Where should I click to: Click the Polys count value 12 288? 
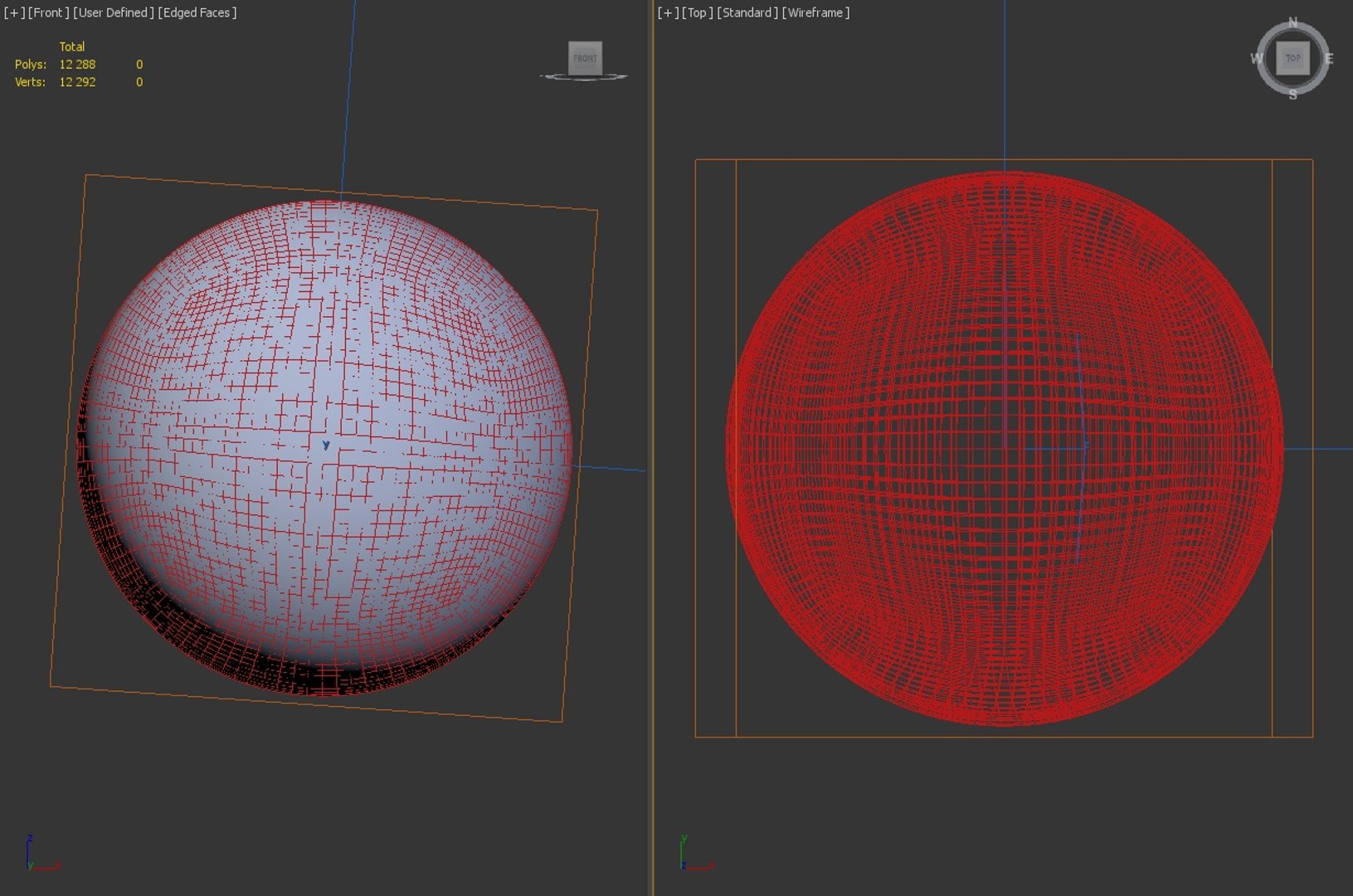pyautogui.click(x=77, y=64)
